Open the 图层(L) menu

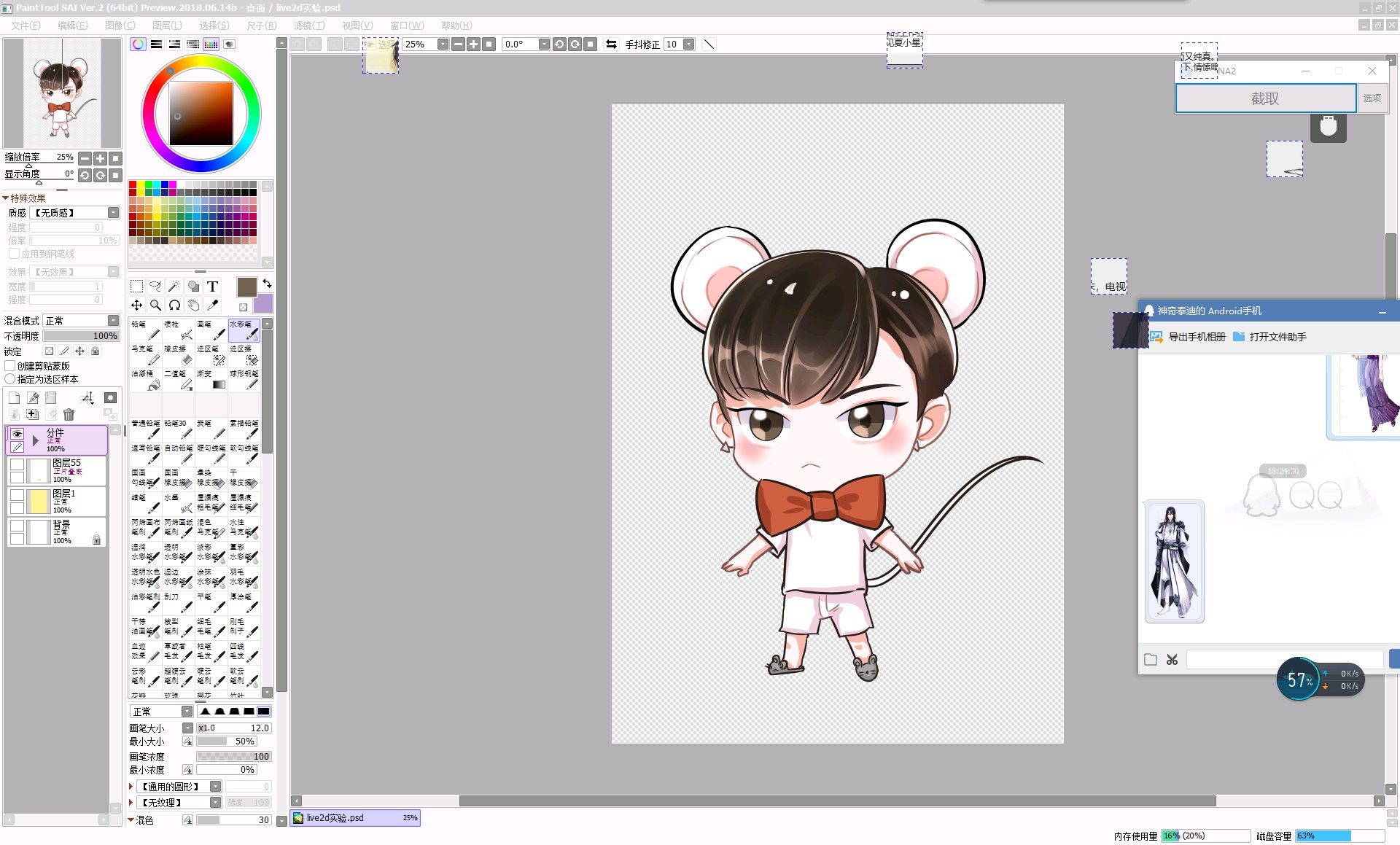pos(166,25)
